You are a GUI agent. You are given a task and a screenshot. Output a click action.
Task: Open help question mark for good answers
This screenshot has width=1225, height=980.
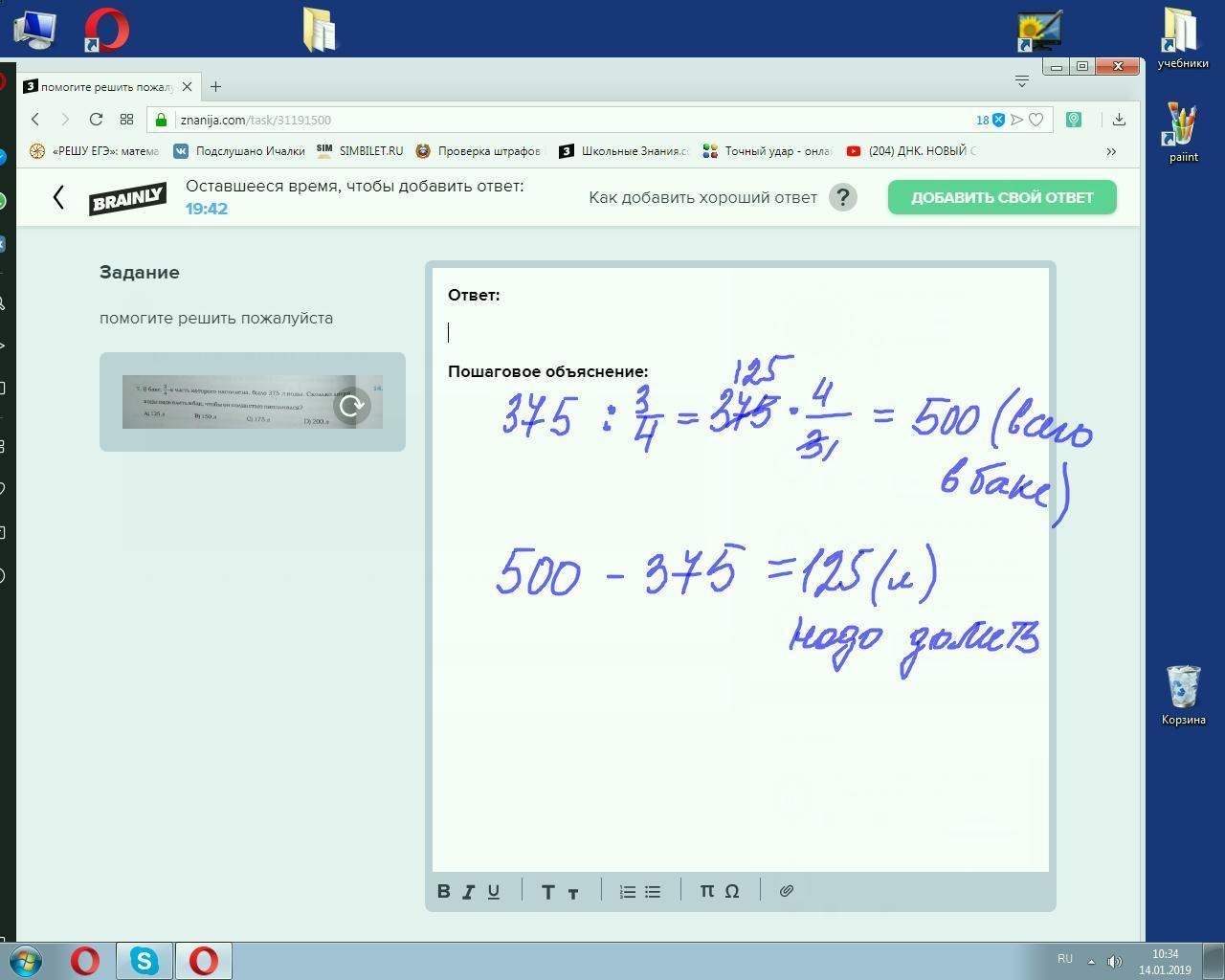tap(843, 197)
